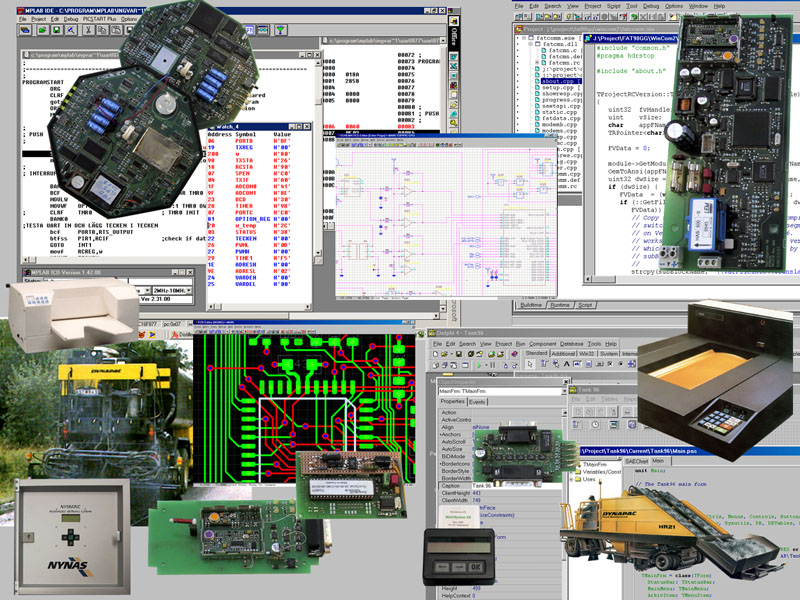Switch to the Runtime tab

(x=560, y=305)
